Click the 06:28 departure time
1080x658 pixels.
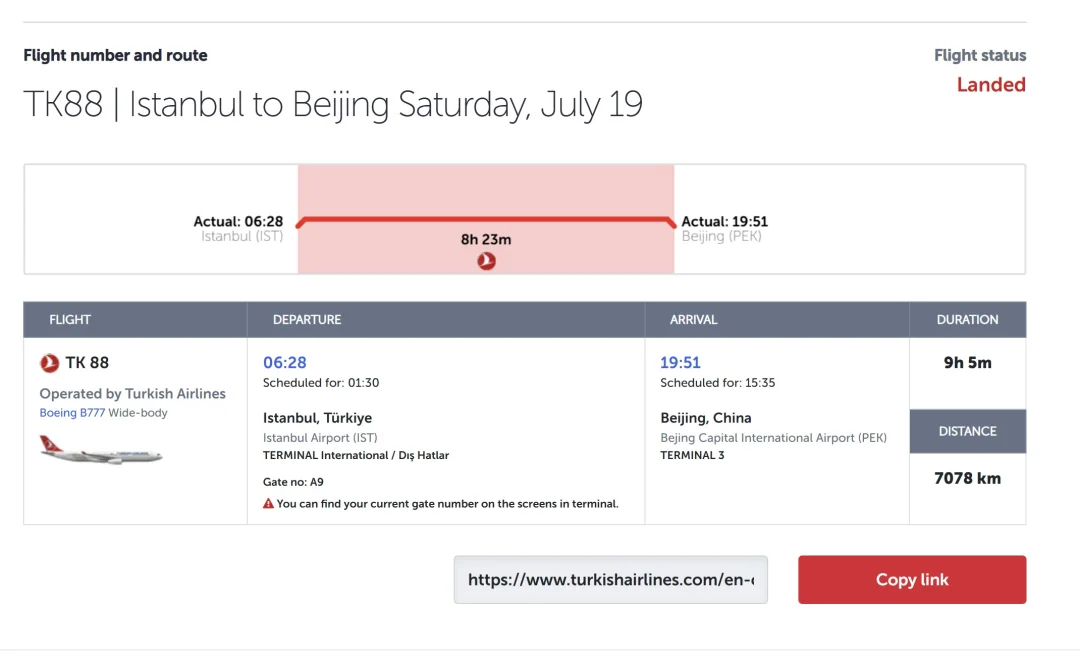pyautogui.click(x=284, y=362)
